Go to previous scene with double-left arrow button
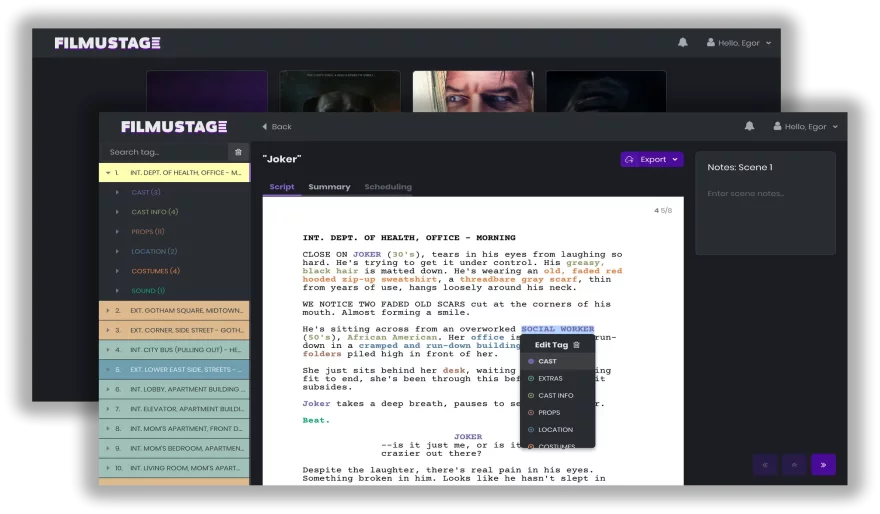 point(765,465)
